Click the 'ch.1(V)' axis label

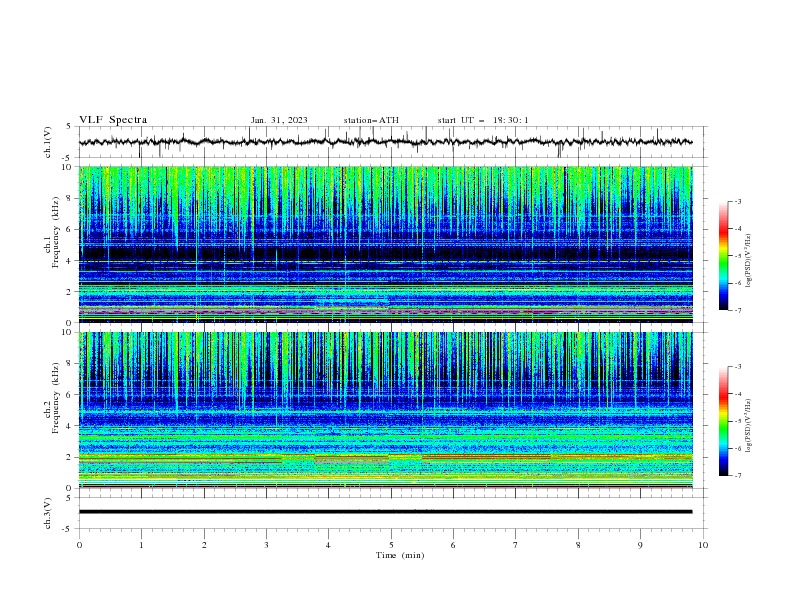click(x=48, y=142)
